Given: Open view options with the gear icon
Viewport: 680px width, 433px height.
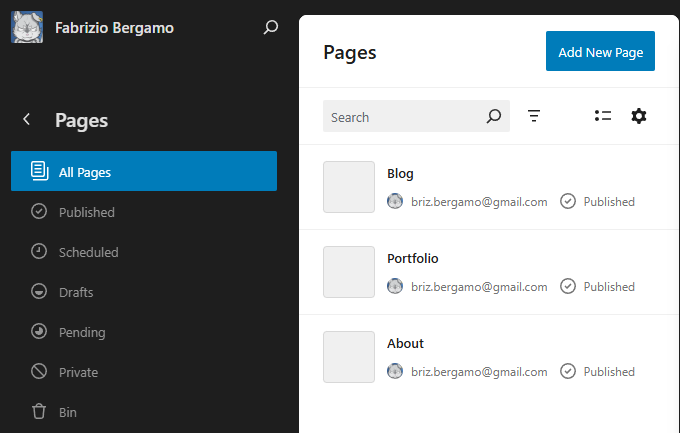Looking at the screenshot, I should pos(638,116).
